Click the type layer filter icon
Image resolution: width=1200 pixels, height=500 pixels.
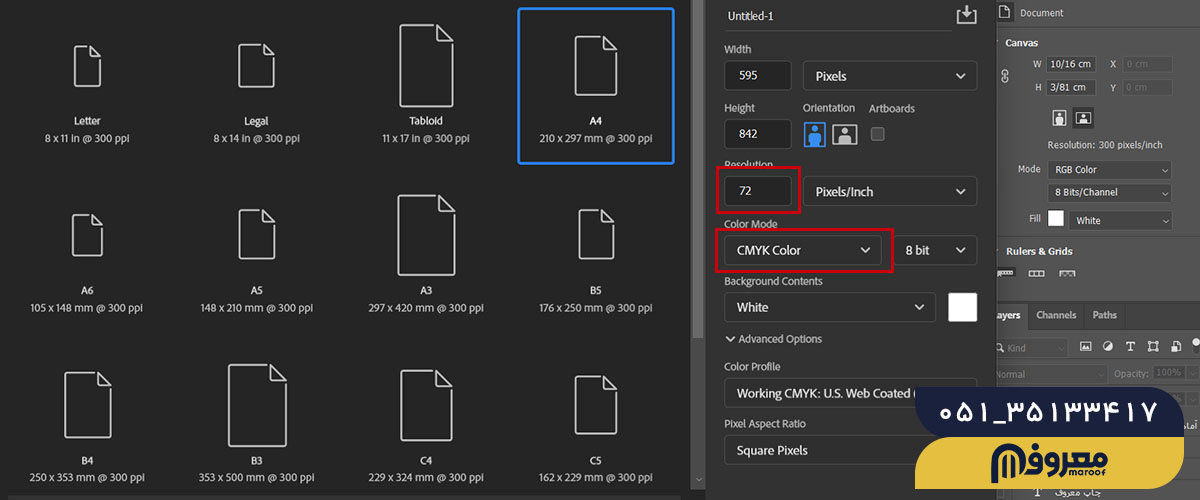1130,347
